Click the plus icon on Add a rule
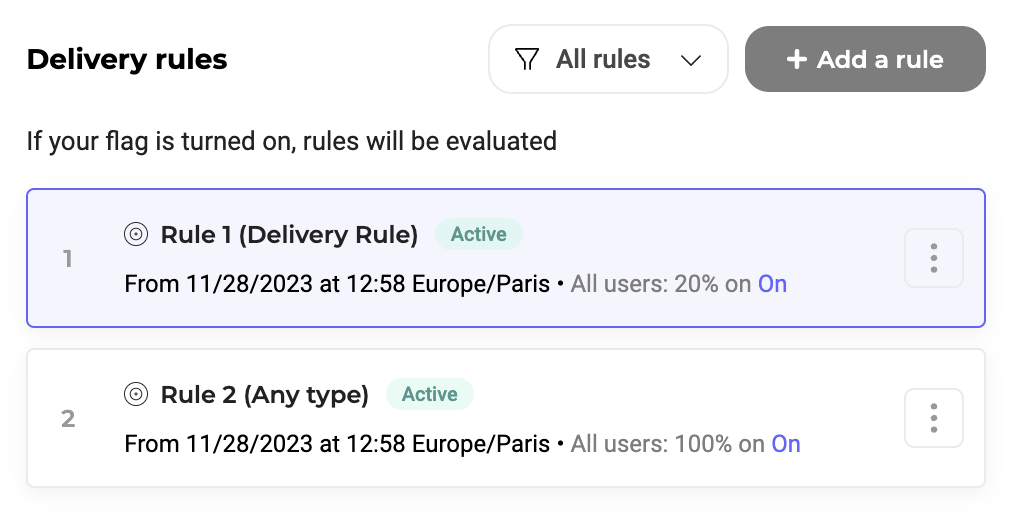1020x530 pixels. click(x=796, y=60)
